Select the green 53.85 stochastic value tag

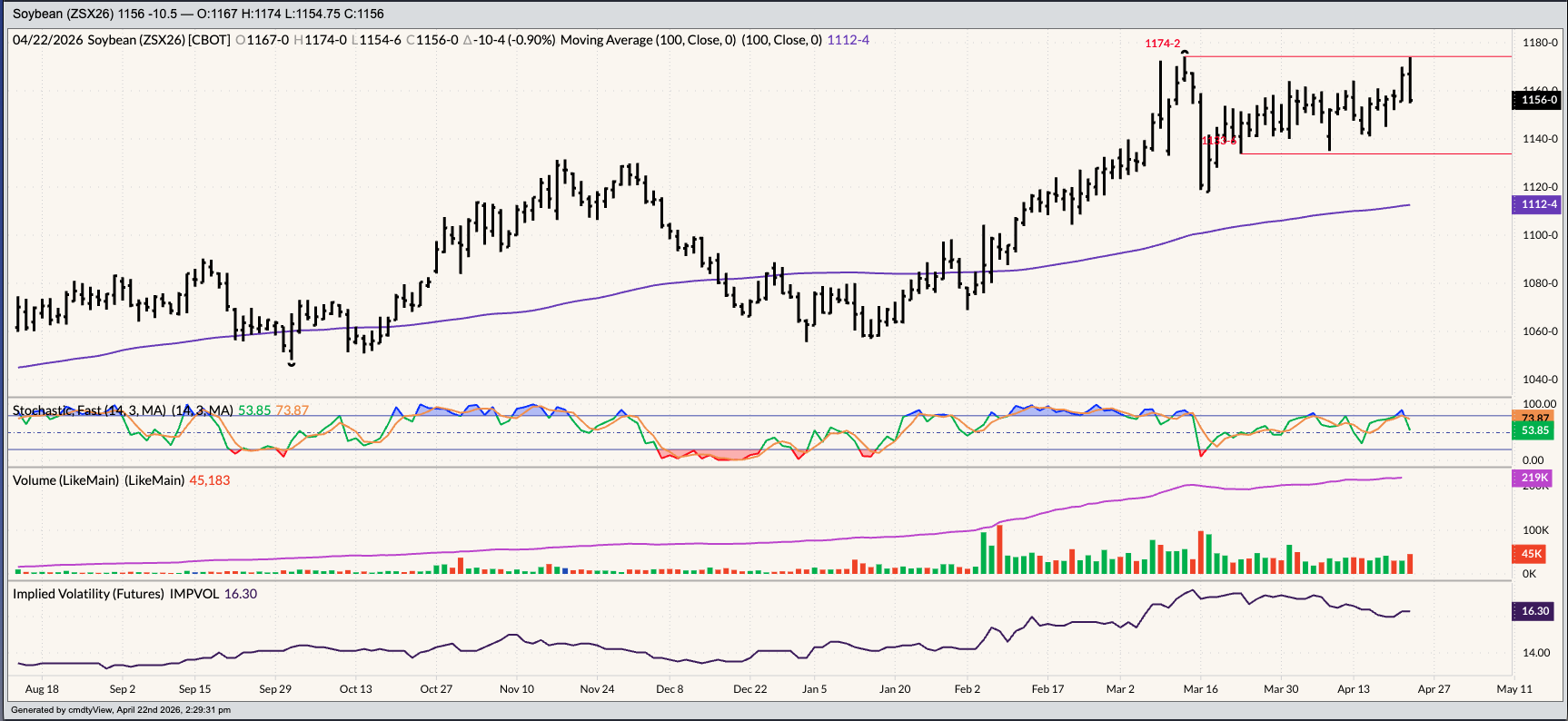pyautogui.click(x=1534, y=430)
